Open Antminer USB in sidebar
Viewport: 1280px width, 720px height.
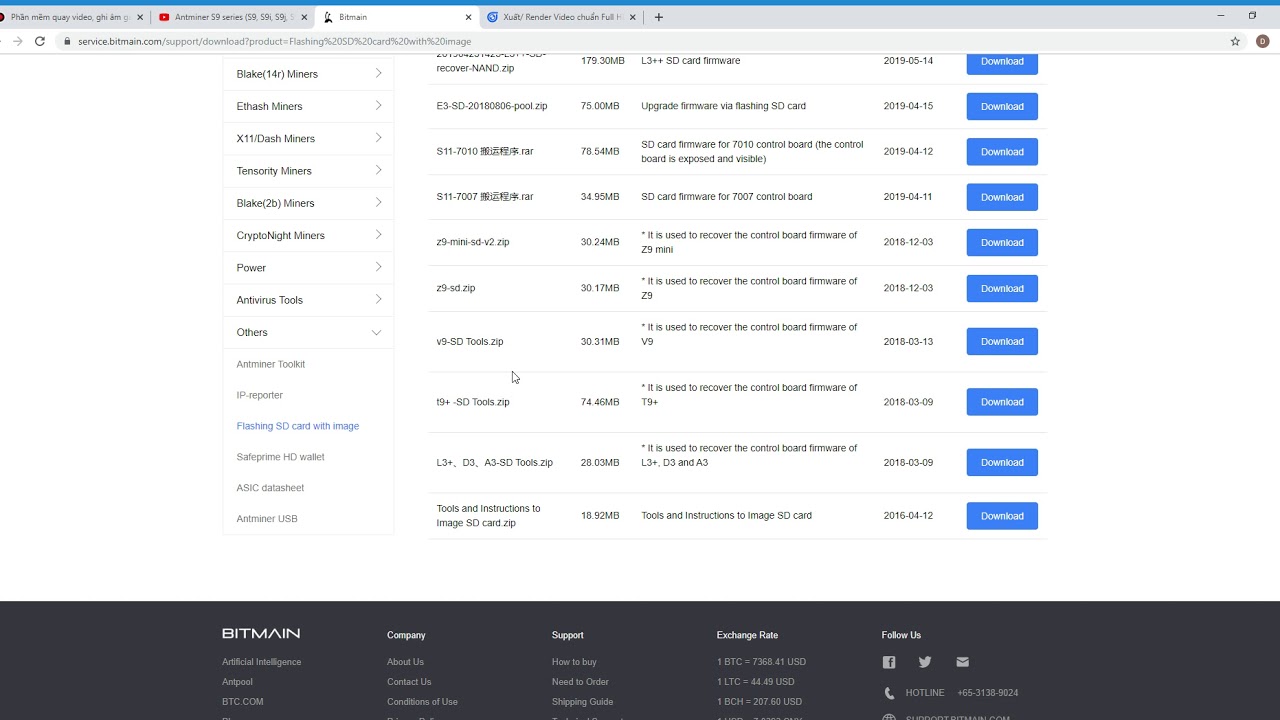click(x=267, y=519)
